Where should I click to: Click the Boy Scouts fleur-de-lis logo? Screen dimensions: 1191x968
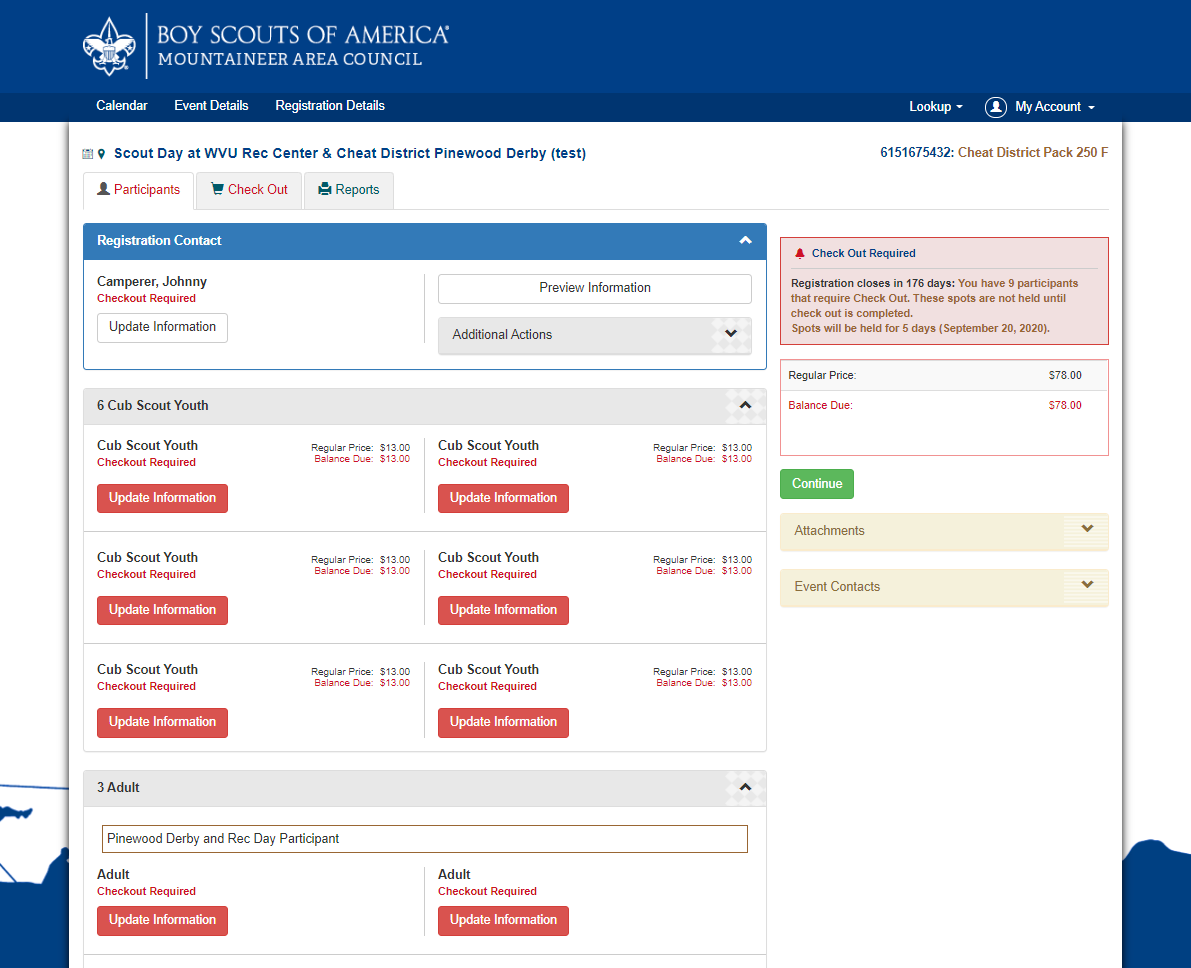tap(109, 46)
